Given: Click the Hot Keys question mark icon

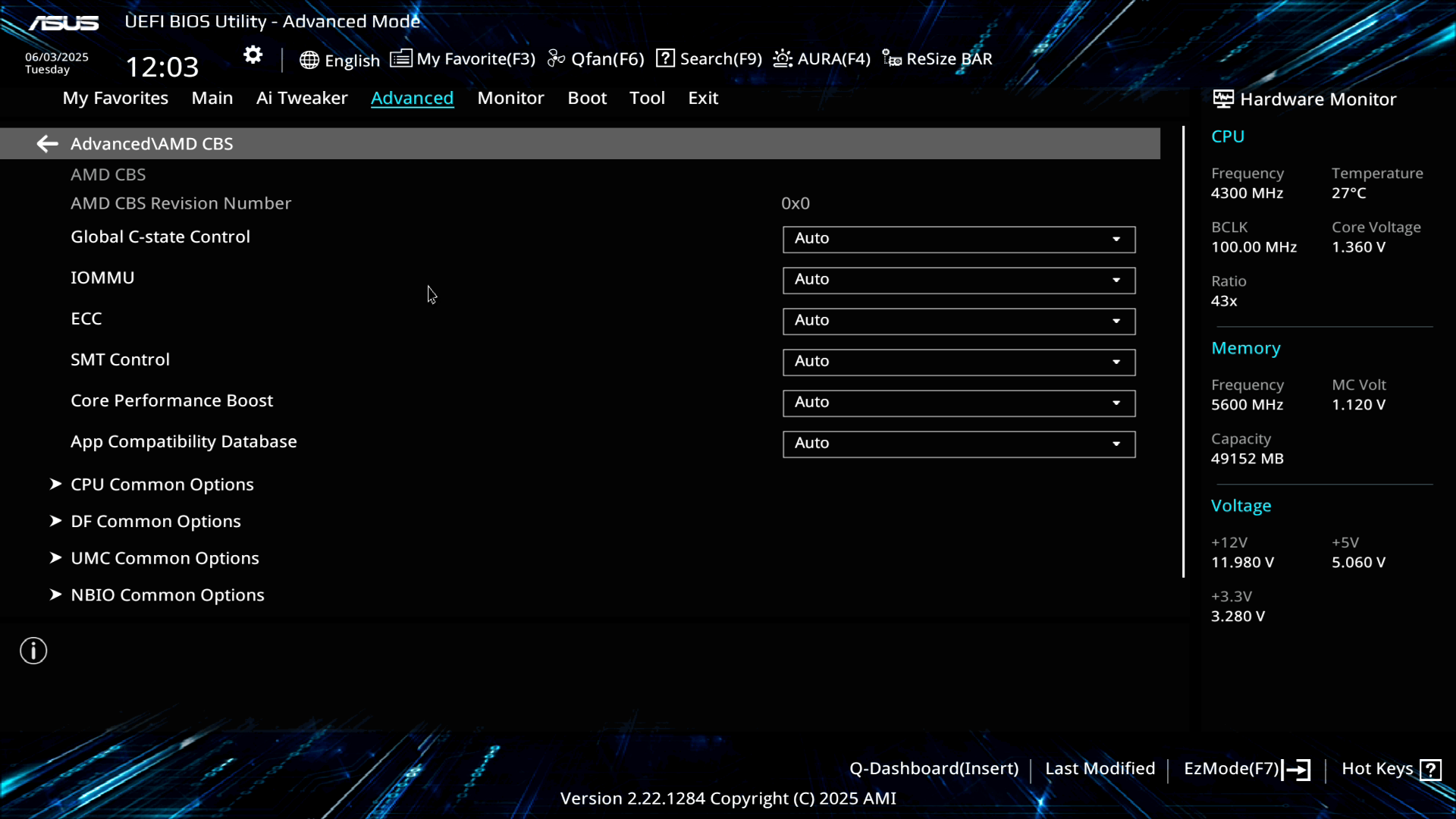Looking at the screenshot, I should point(1430,770).
